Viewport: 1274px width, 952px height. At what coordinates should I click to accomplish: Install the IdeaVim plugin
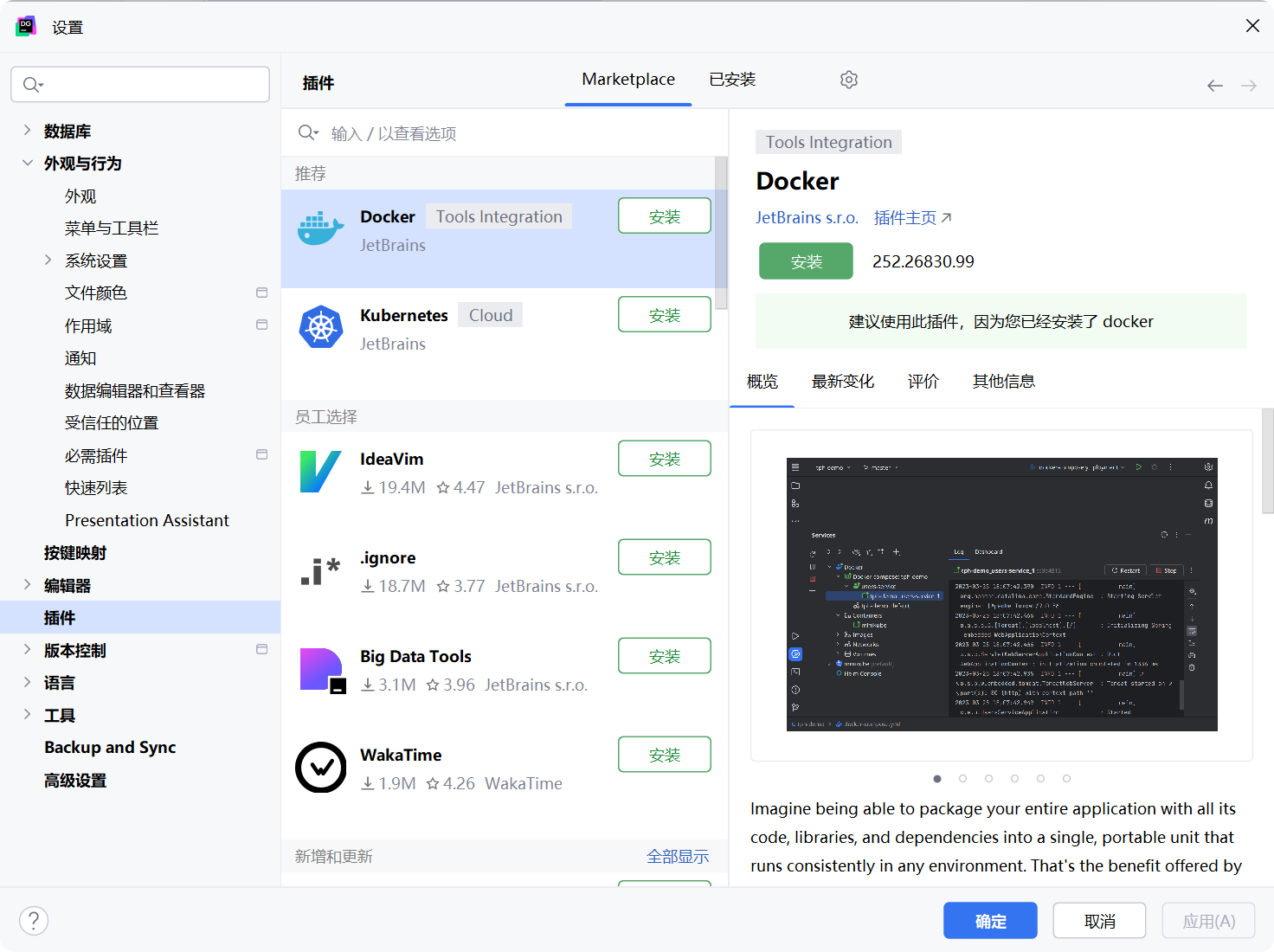click(x=665, y=459)
